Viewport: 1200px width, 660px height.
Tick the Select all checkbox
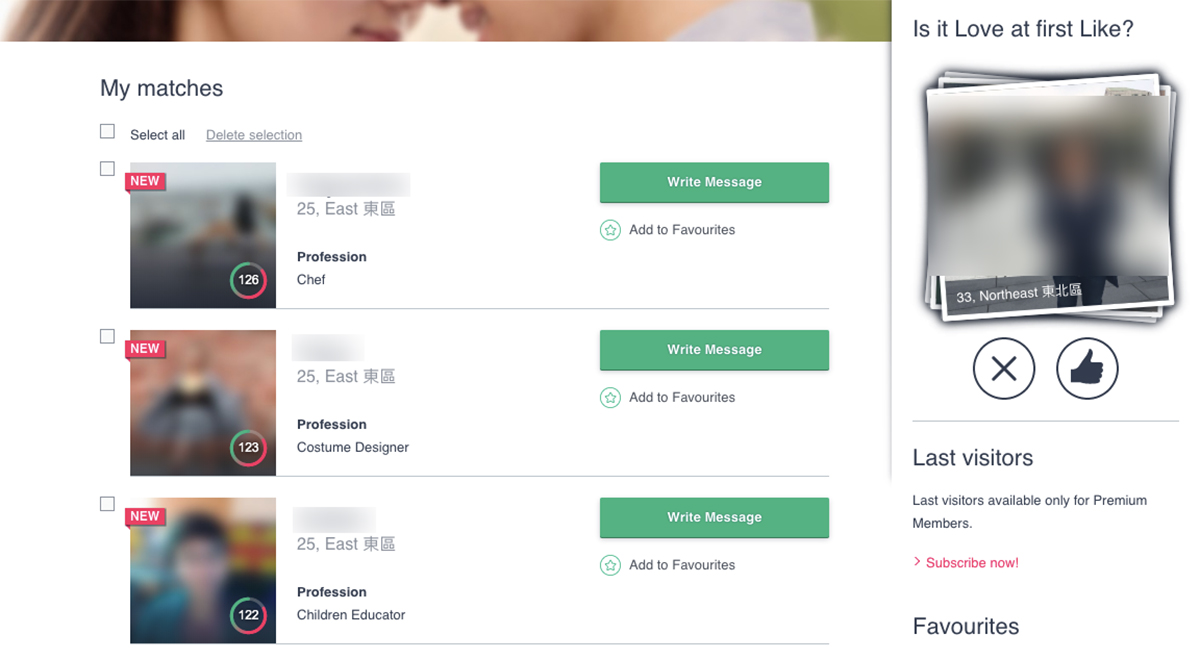(x=108, y=132)
